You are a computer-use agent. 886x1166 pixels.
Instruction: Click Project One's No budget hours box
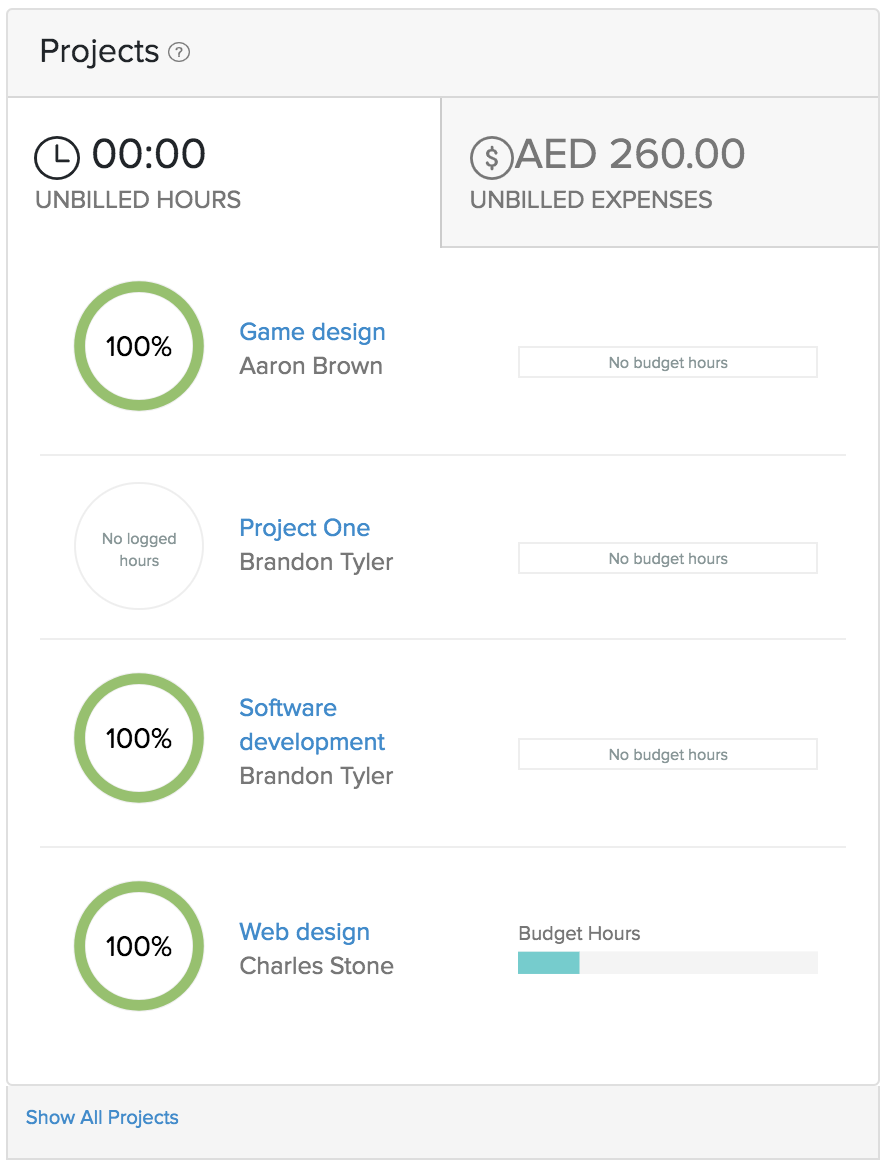coord(667,558)
